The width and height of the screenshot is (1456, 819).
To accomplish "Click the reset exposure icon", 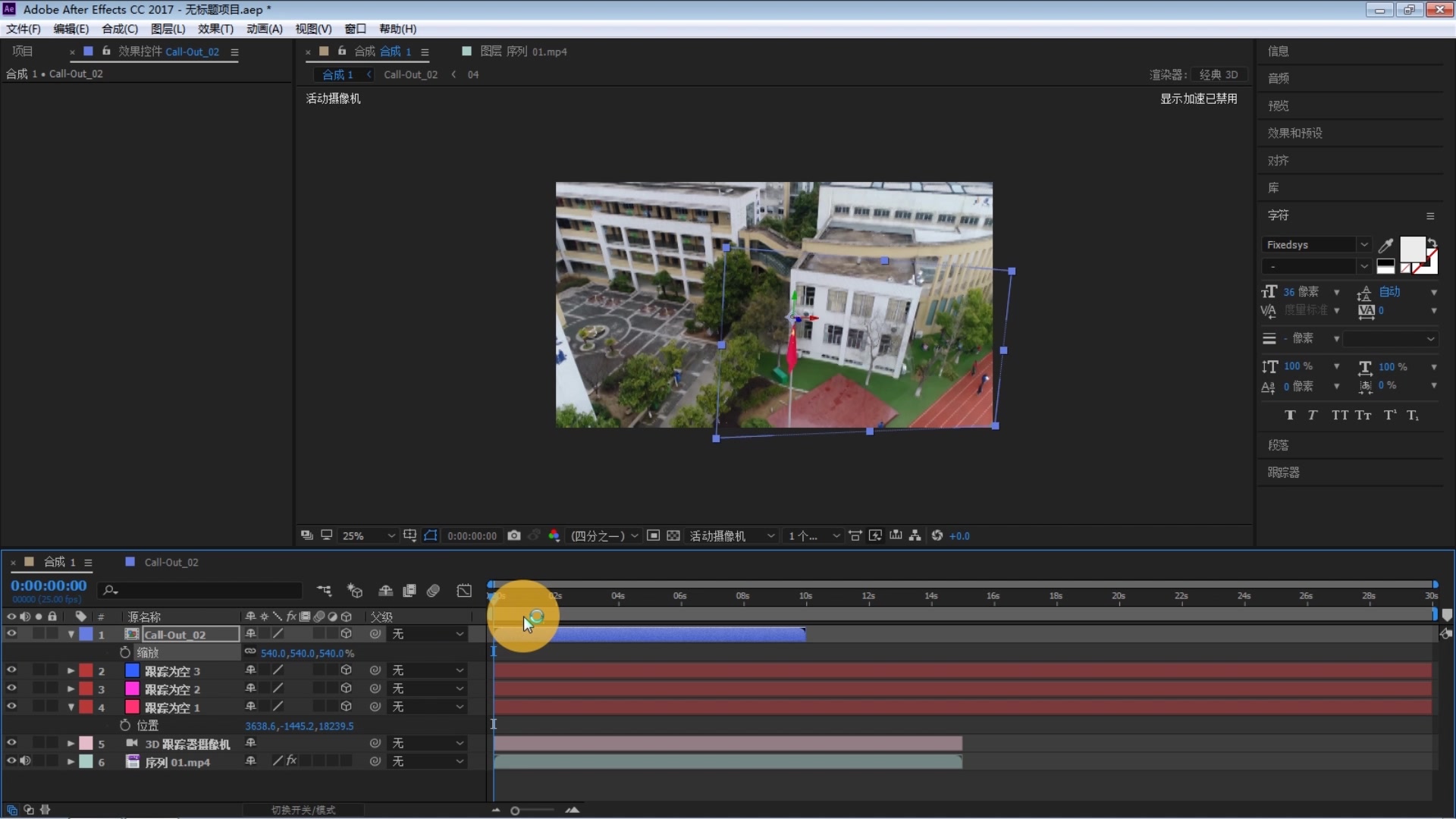I will [937, 535].
